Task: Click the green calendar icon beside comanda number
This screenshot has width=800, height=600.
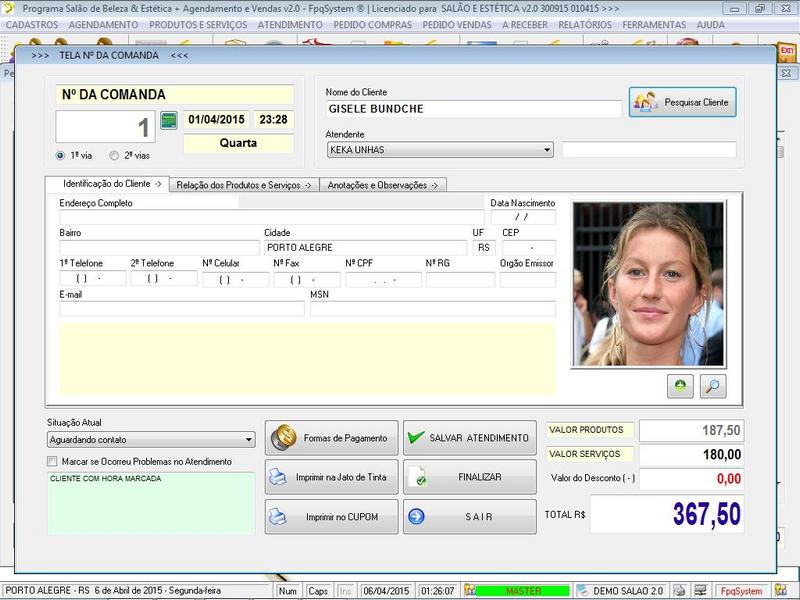Action: [x=168, y=121]
